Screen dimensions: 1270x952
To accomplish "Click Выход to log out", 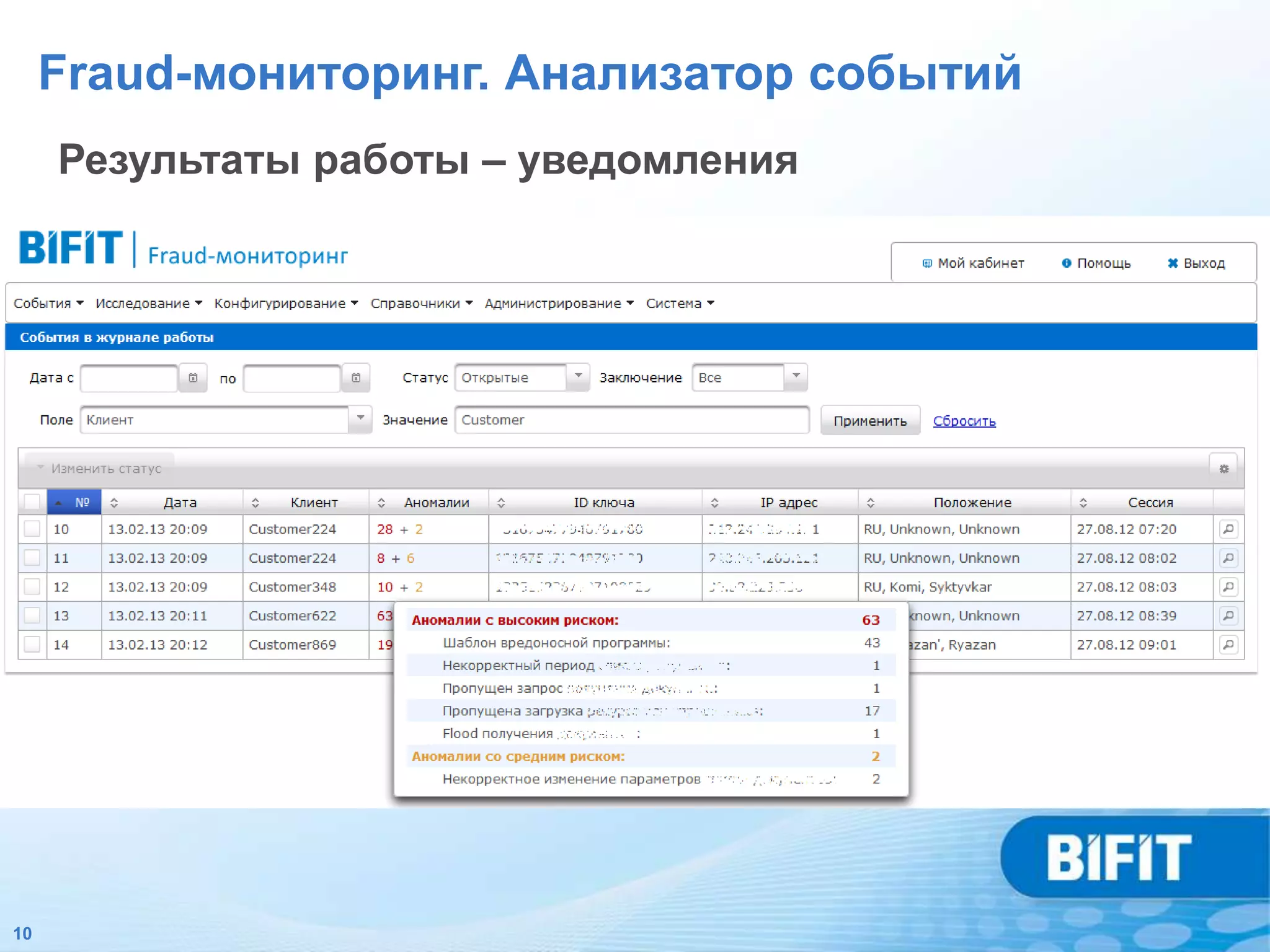I will tap(1196, 263).
